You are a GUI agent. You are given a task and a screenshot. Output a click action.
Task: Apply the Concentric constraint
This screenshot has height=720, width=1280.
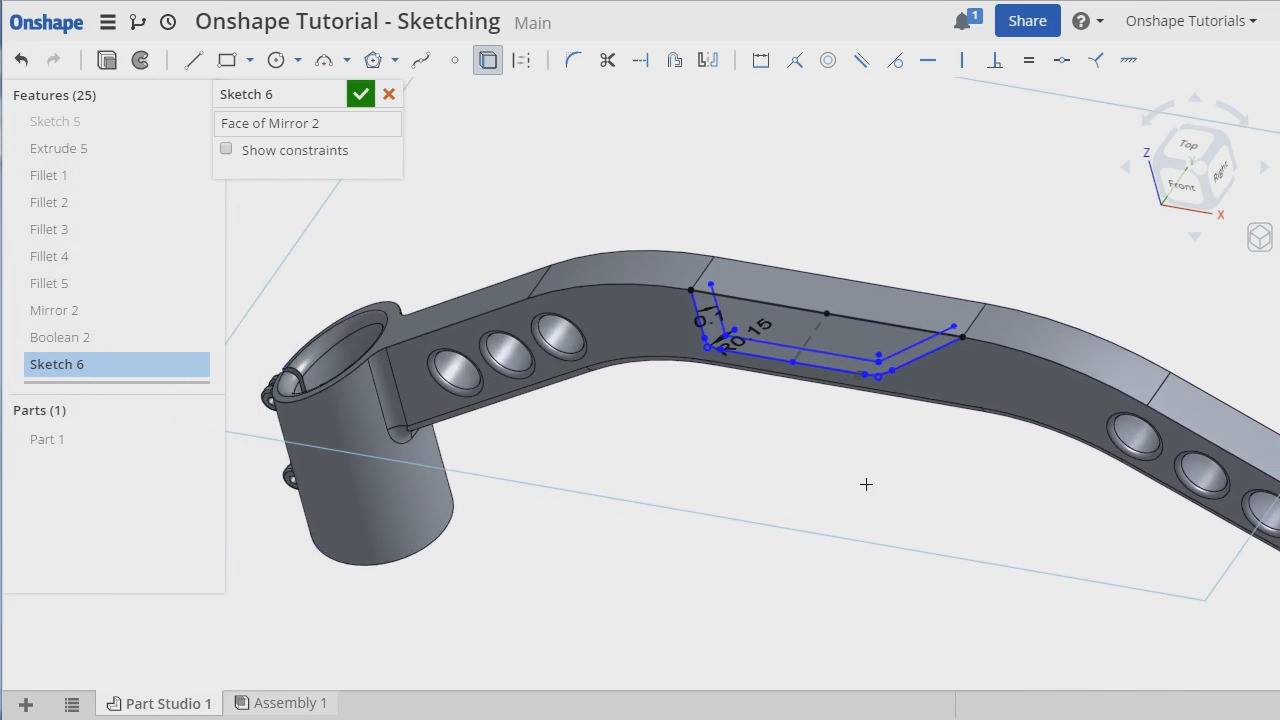[828, 60]
